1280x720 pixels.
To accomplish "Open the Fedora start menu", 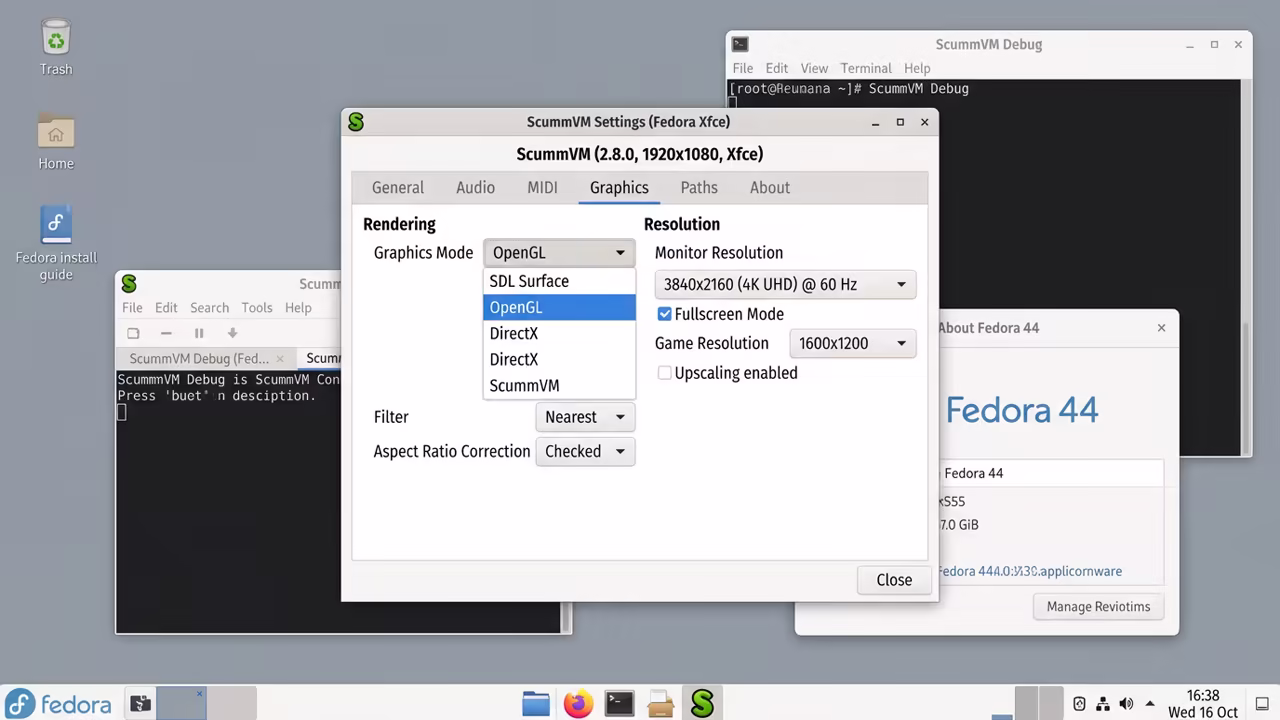I will pos(58,703).
